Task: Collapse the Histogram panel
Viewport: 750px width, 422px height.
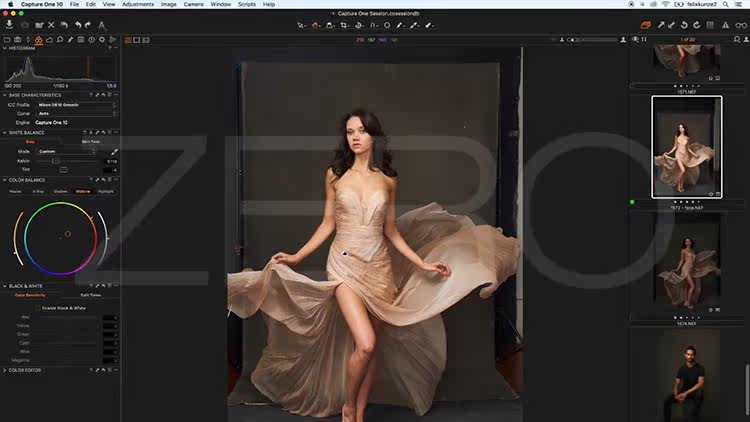Action: point(5,48)
